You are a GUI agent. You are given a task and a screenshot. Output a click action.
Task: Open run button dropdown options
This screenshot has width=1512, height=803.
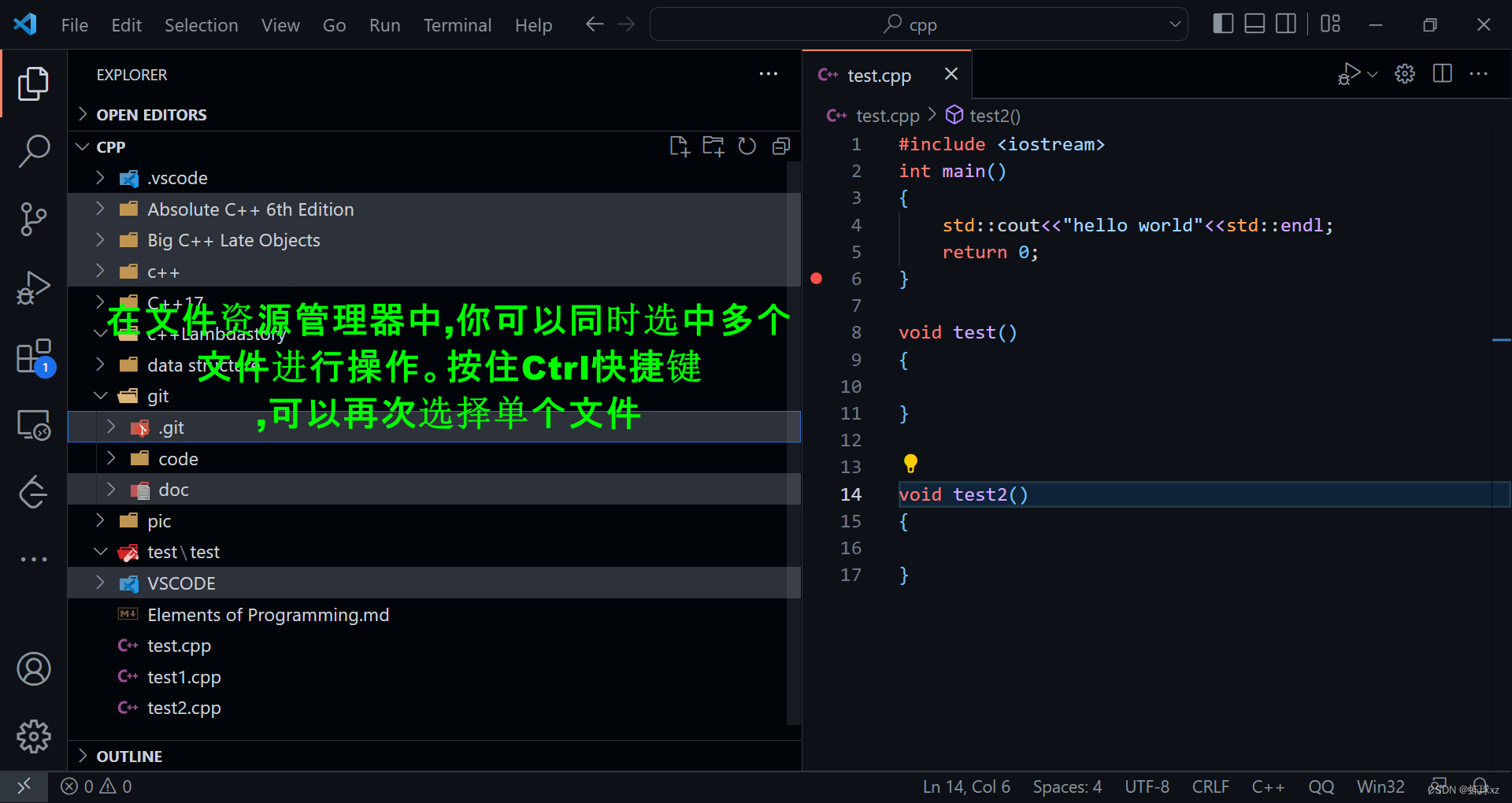(1373, 74)
